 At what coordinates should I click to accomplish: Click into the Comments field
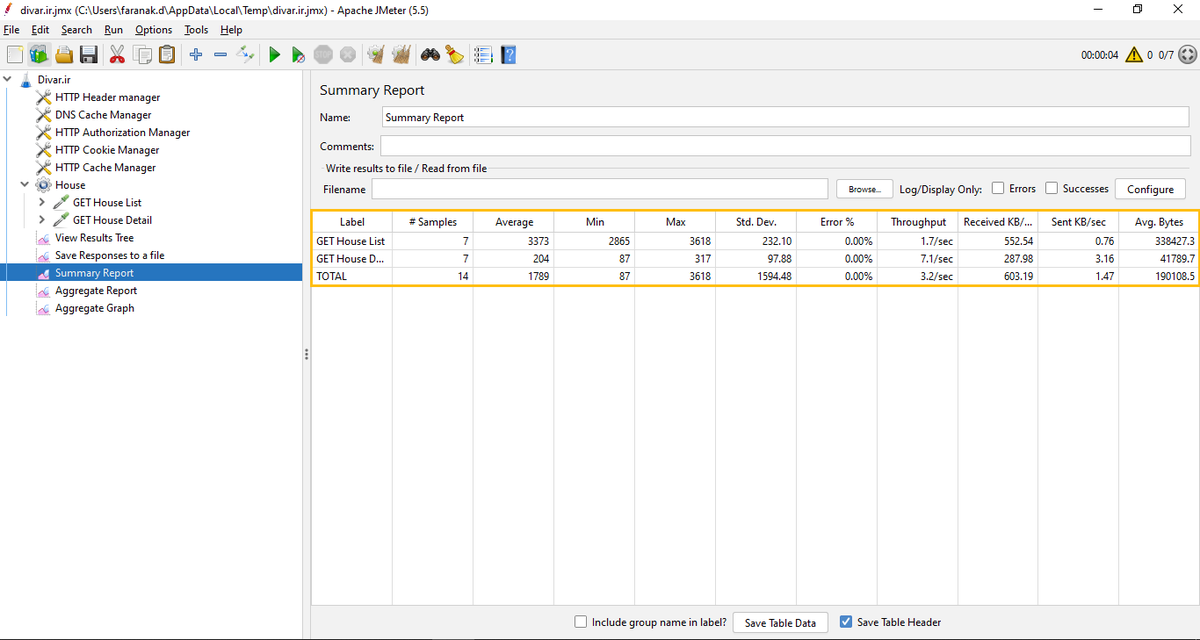click(x=786, y=146)
